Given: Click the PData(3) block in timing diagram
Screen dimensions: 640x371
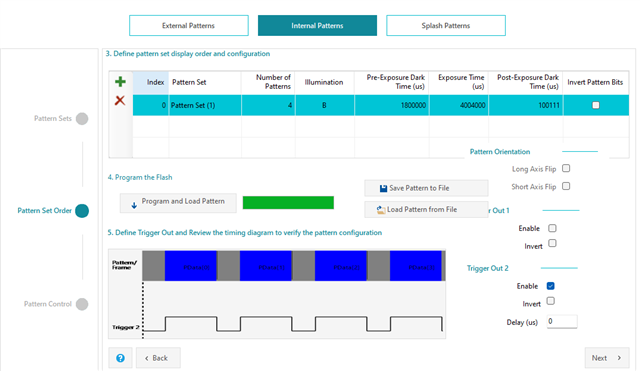Looking at the screenshot, I should [x=416, y=266].
